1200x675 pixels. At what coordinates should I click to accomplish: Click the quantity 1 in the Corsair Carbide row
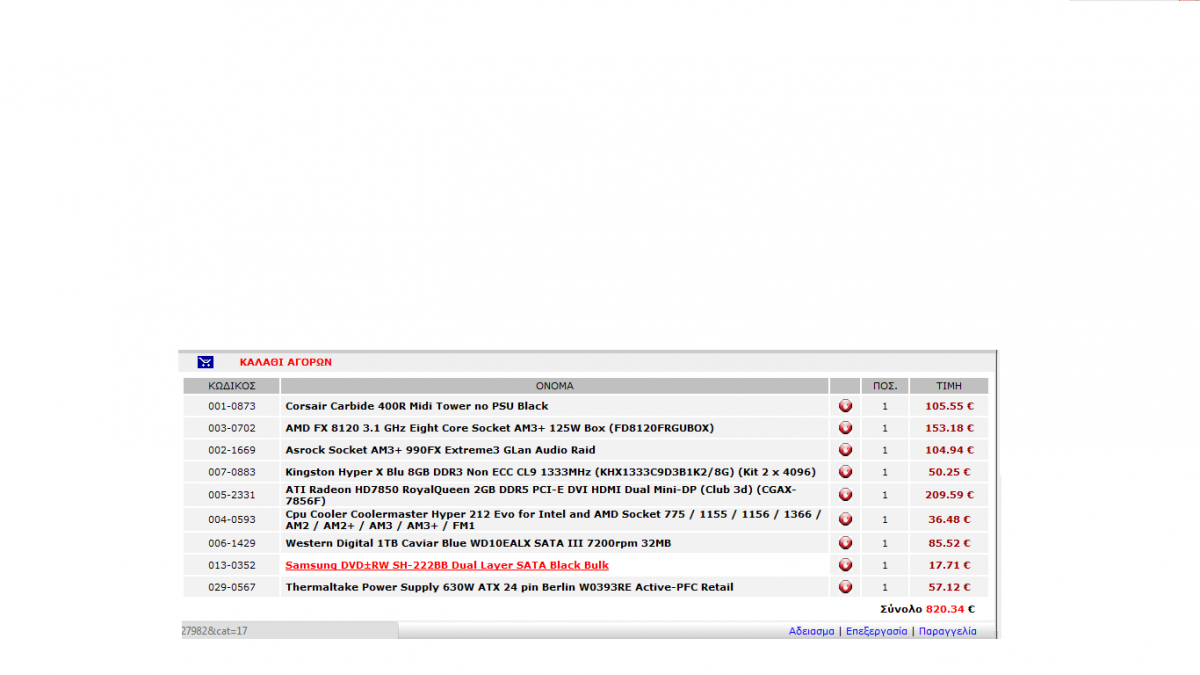click(885, 406)
